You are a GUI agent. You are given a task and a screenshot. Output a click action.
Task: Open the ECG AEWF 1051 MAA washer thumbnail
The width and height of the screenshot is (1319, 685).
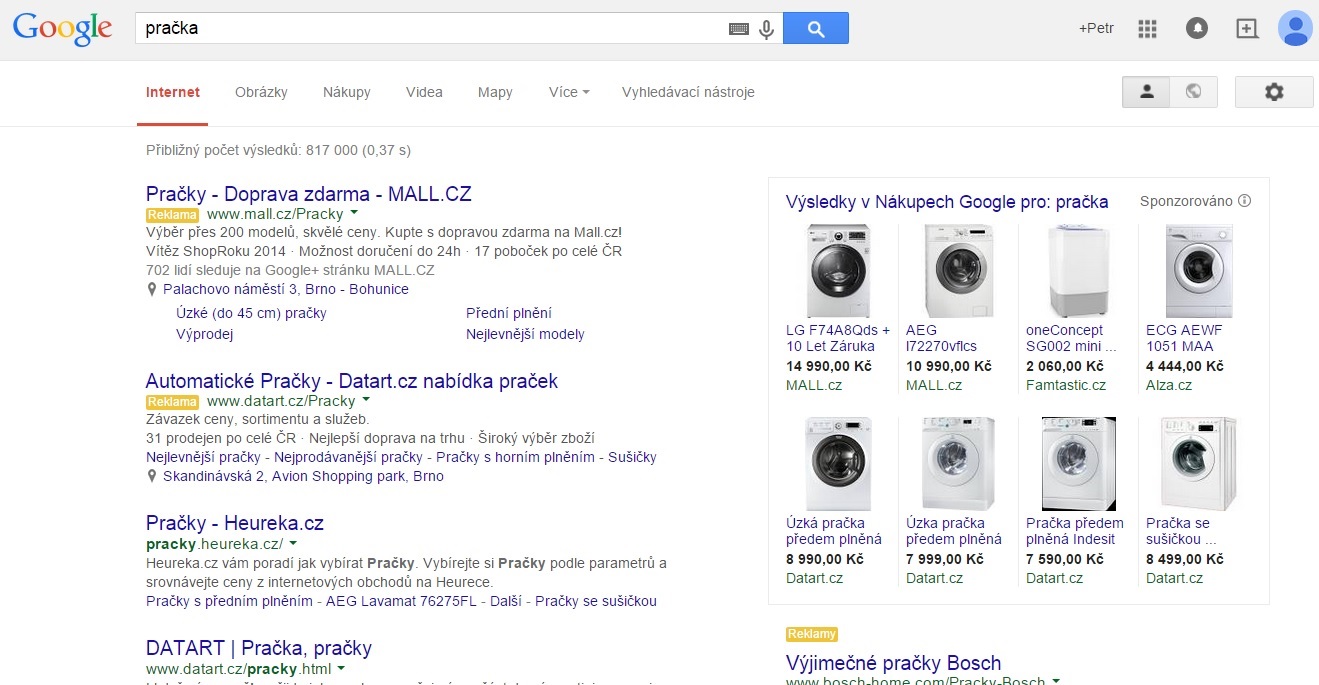point(1198,270)
